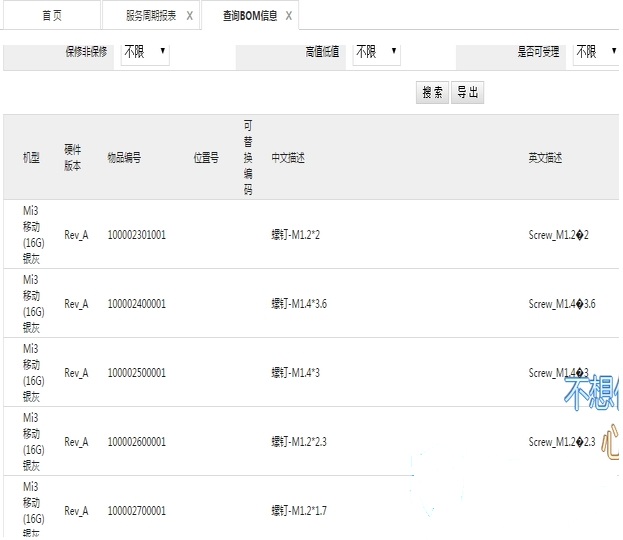Click Rev_A in the 100002400001 row
The height and width of the screenshot is (540, 623).
76,304
